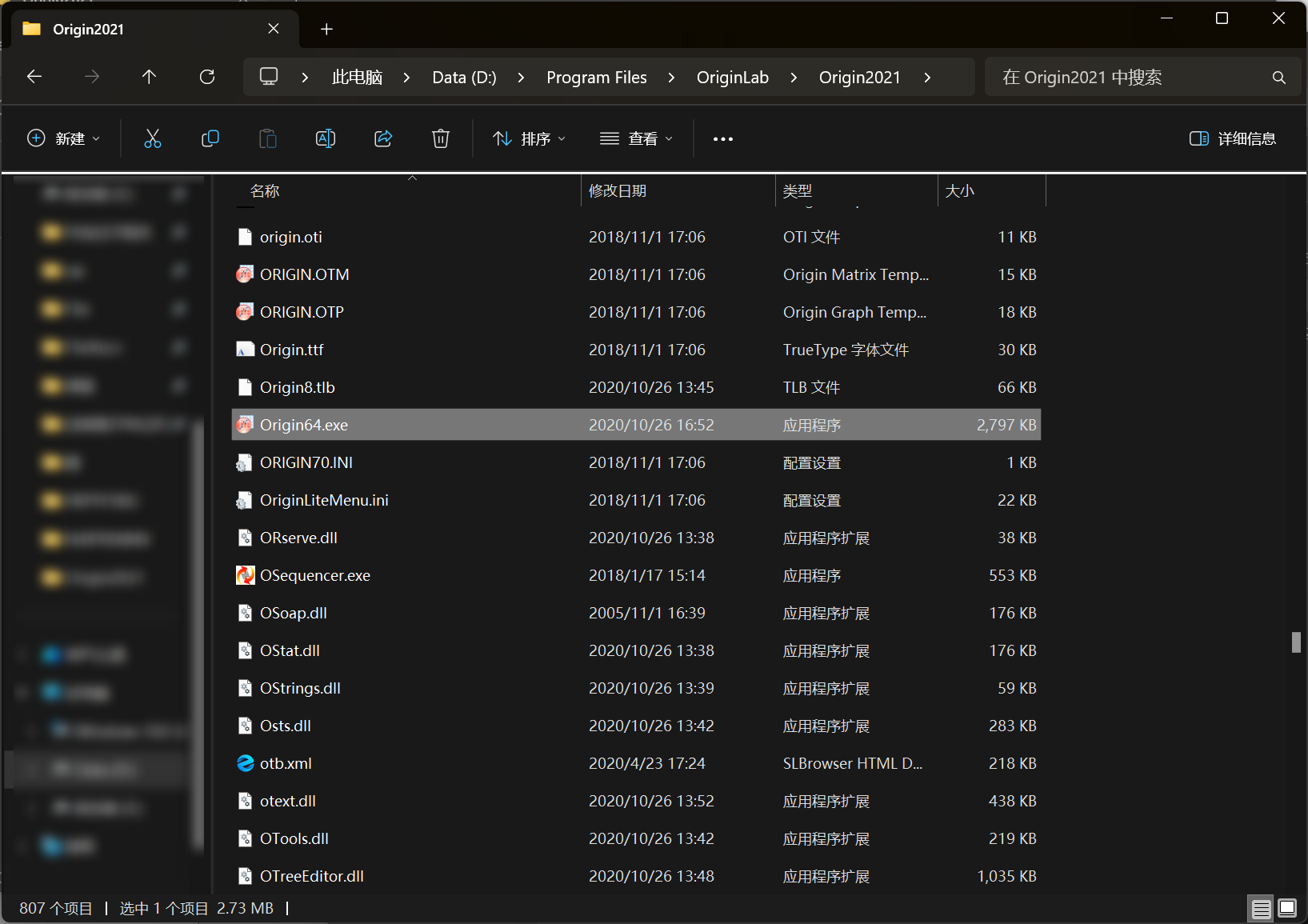1308x924 pixels.
Task: Select file ORserve.dll
Action: click(x=636, y=538)
